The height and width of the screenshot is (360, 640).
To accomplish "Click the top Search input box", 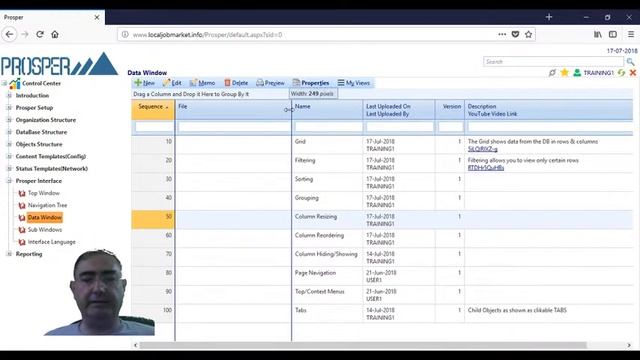I will [x=553, y=62].
